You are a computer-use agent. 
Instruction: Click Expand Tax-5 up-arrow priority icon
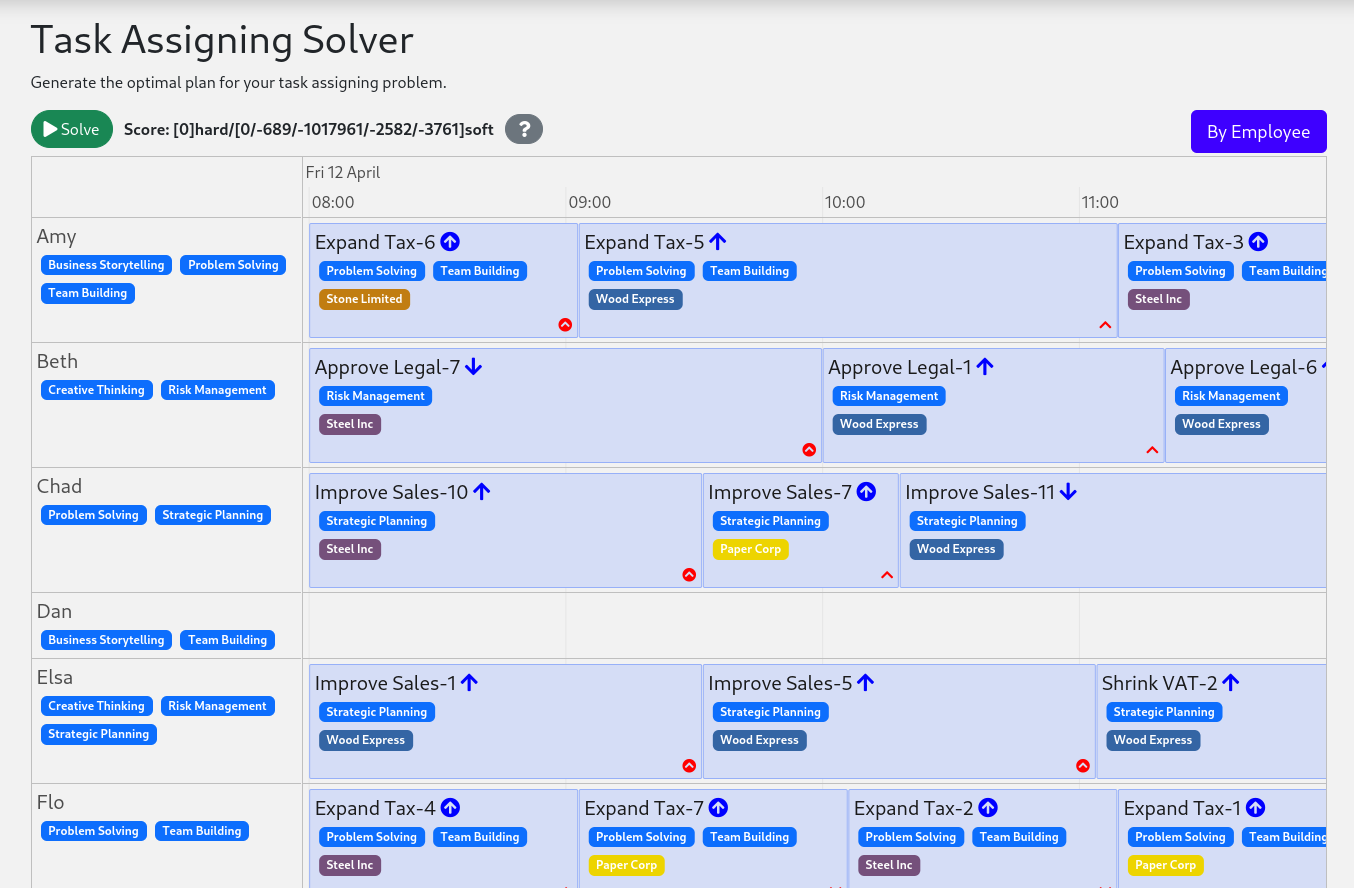coord(718,242)
